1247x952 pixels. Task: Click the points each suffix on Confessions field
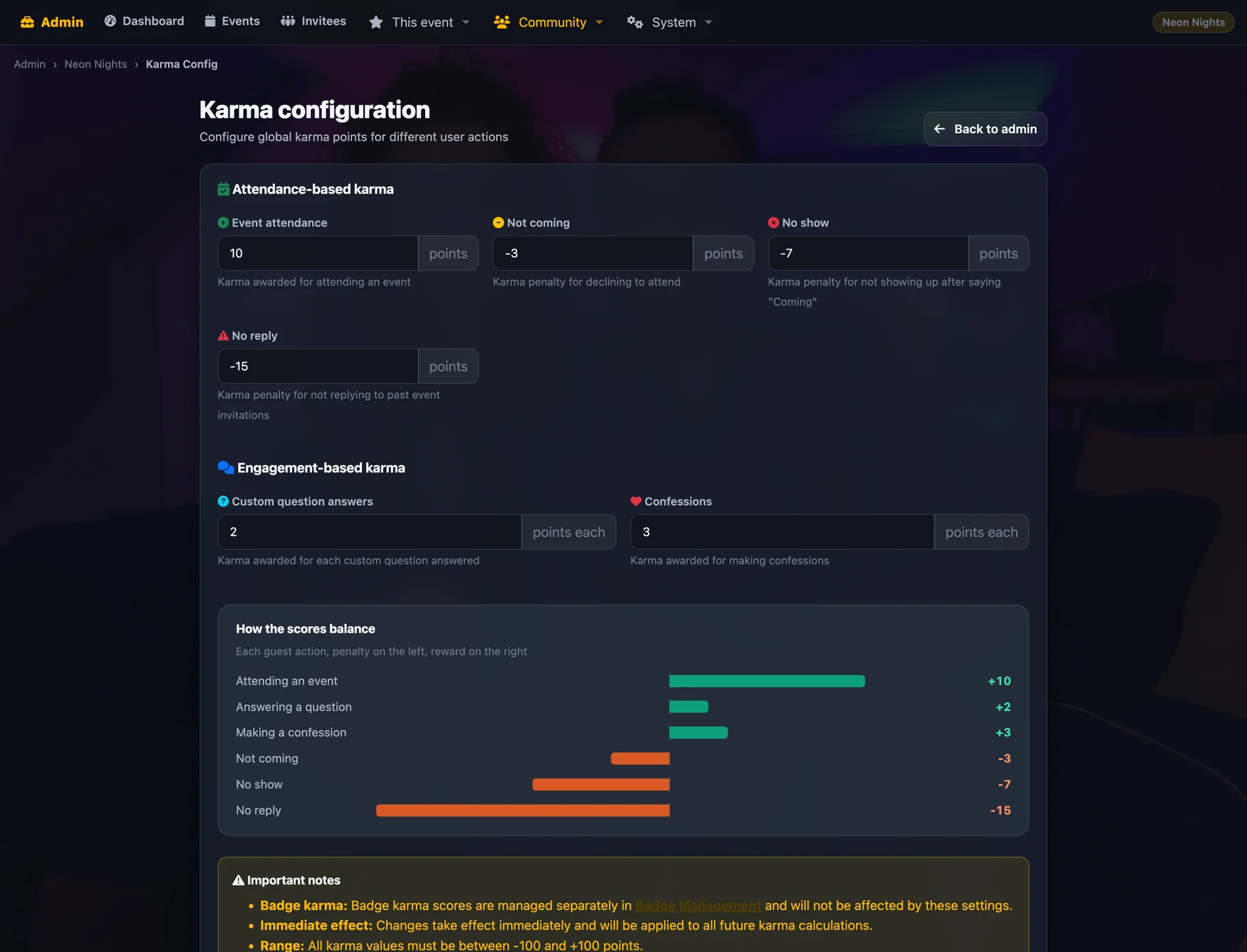[x=981, y=532]
